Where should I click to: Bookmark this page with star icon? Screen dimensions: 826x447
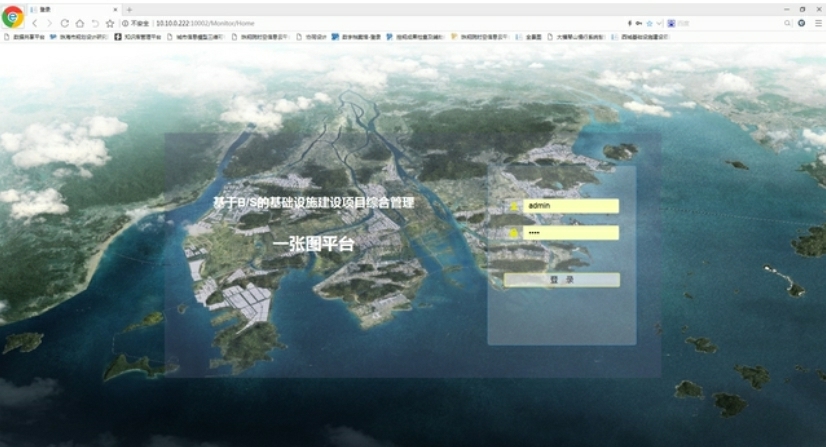click(110, 22)
